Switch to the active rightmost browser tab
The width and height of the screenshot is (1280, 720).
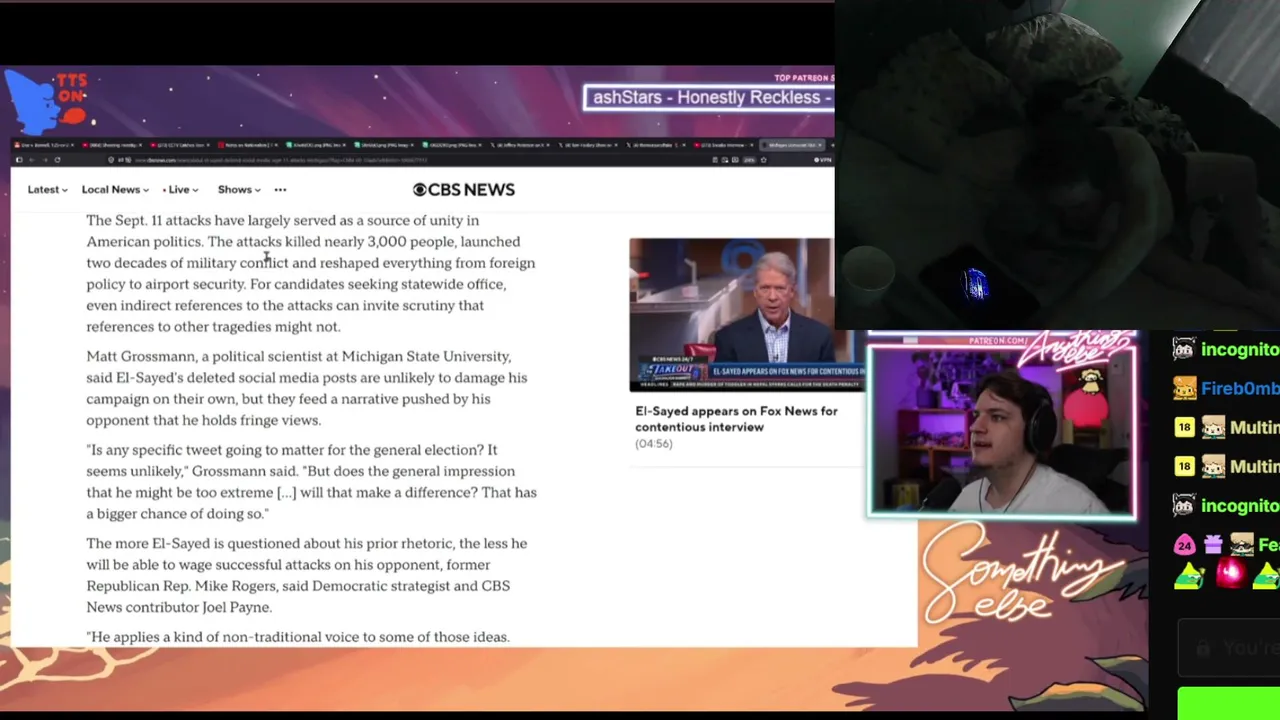click(794, 145)
